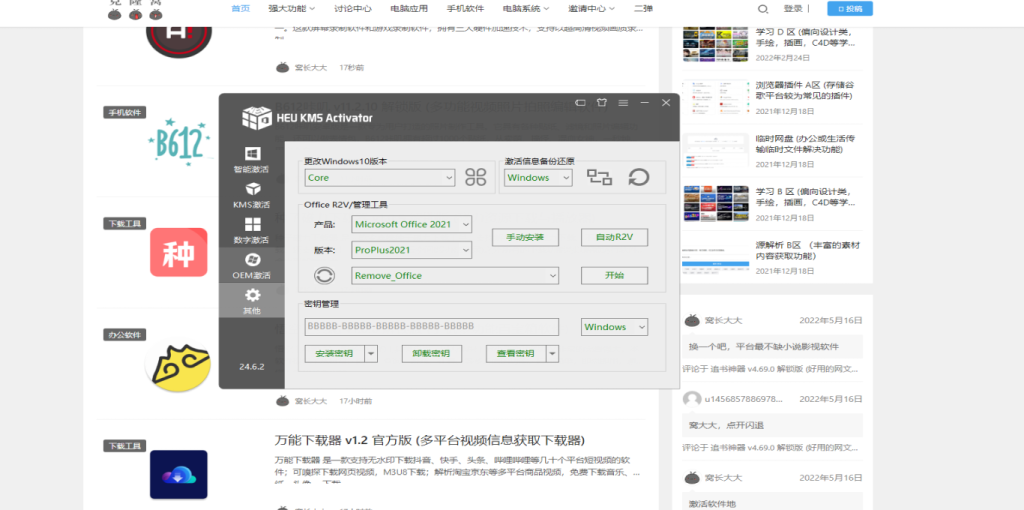Click the arrow next to 查看密钥
The image size is (1024, 510).
coord(552,353)
